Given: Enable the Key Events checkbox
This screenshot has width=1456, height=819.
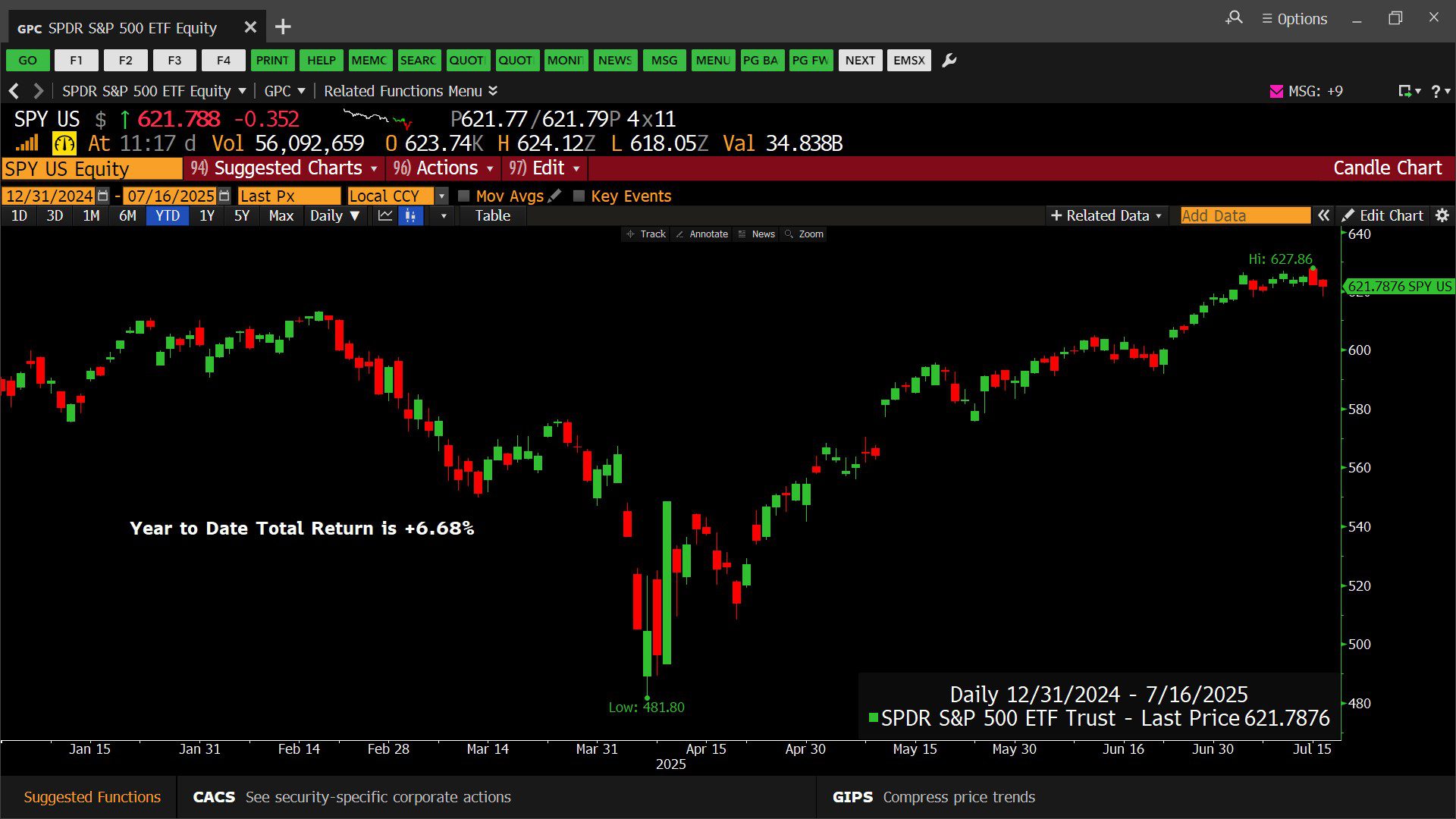Looking at the screenshot, I should point(579,196).
